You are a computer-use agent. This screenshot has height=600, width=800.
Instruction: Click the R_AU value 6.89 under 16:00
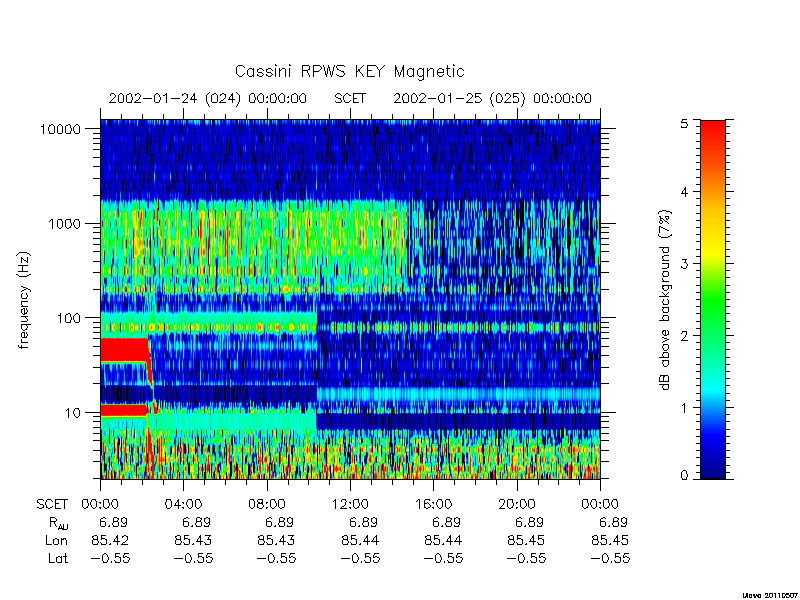pos(446,522)
